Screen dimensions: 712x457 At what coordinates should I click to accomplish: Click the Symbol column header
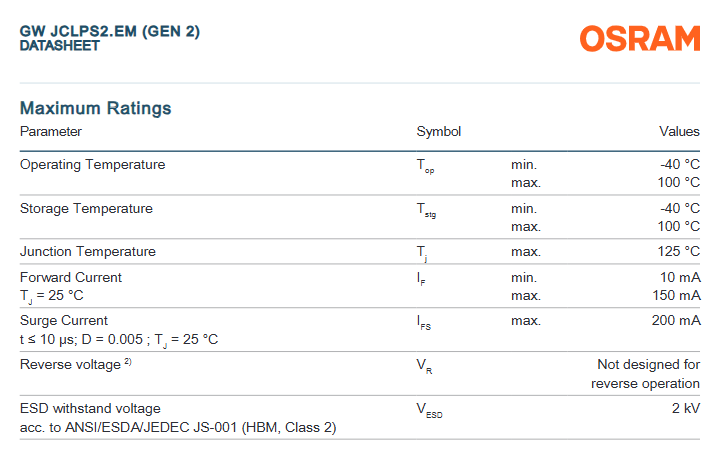click(x=438, y=132)
